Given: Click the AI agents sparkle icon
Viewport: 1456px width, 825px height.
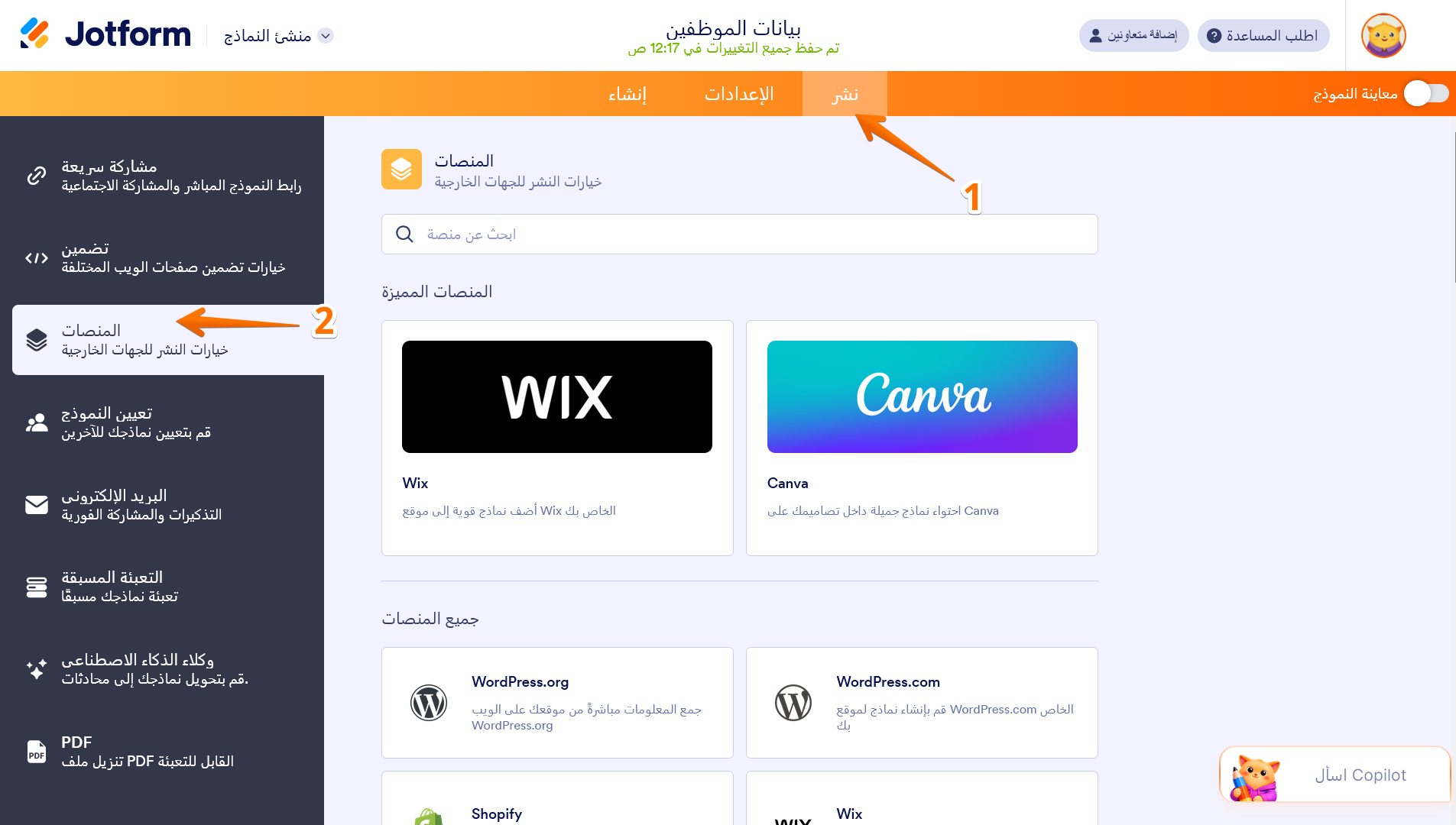Looking at the screenshot, I should click(37, 669).
